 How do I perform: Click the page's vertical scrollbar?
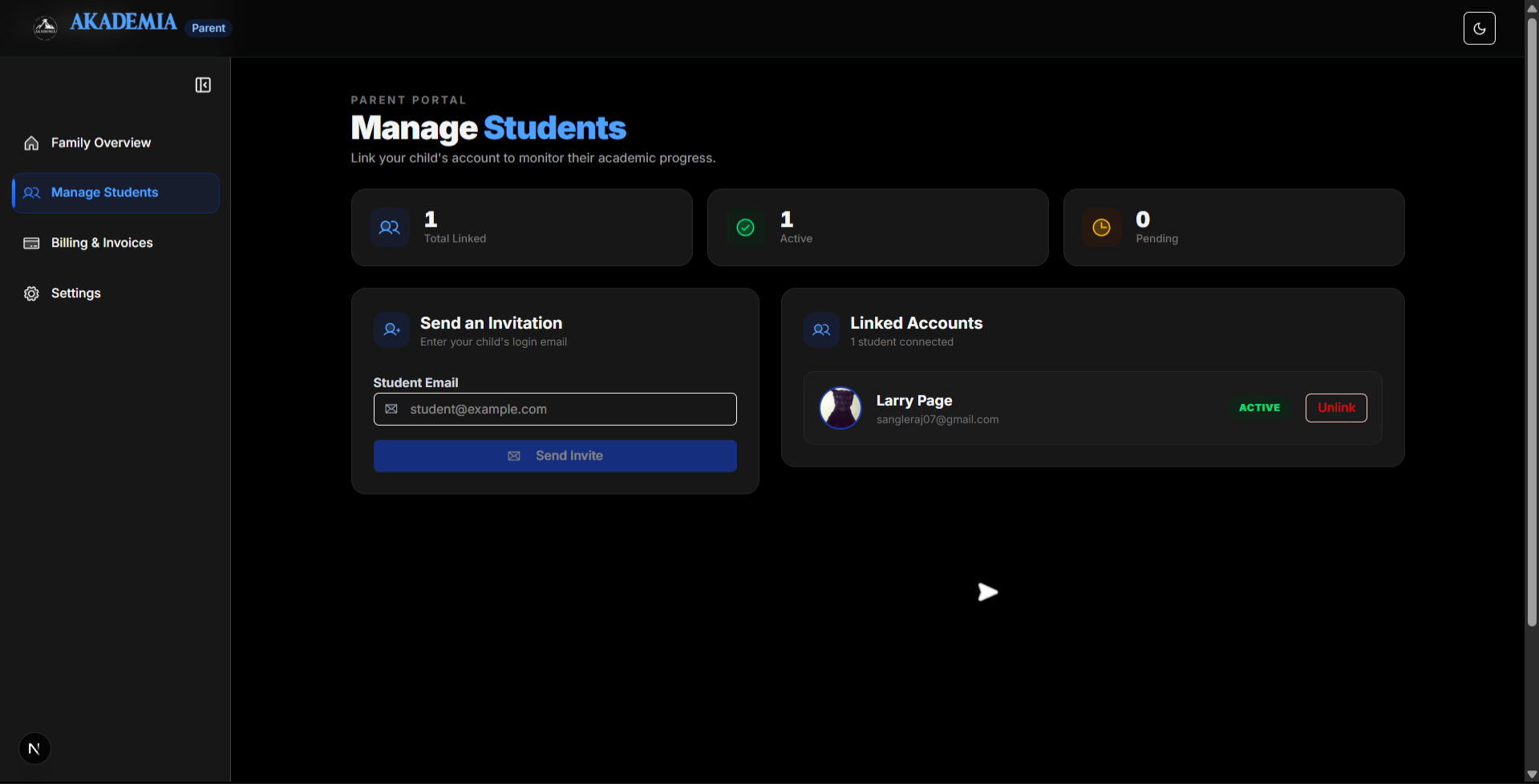(1531, 321)
